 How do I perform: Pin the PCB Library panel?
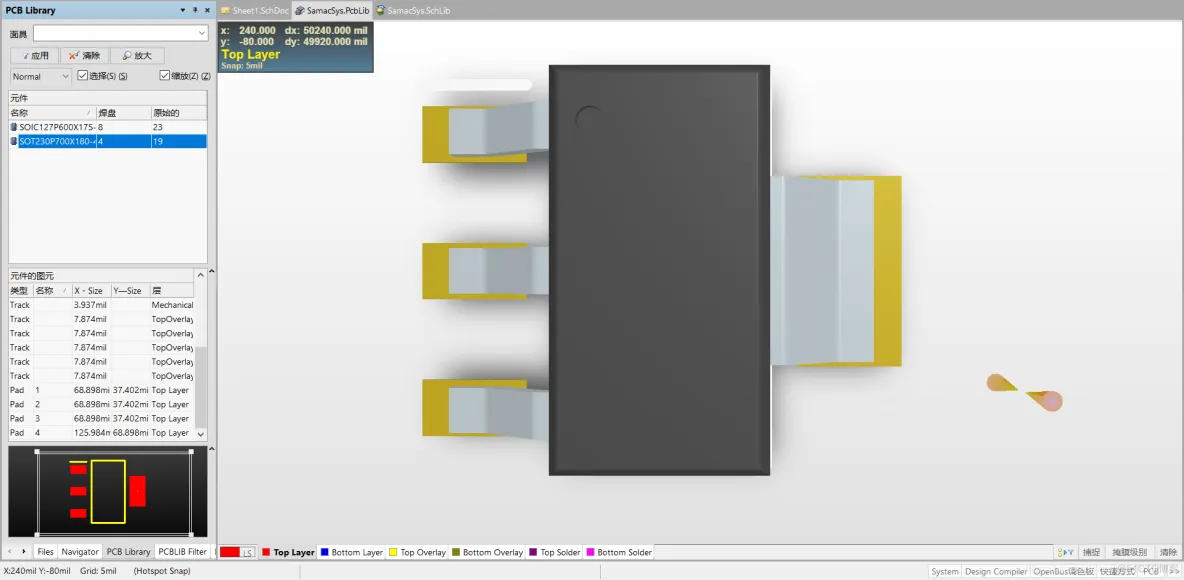[x=195, y=11]
